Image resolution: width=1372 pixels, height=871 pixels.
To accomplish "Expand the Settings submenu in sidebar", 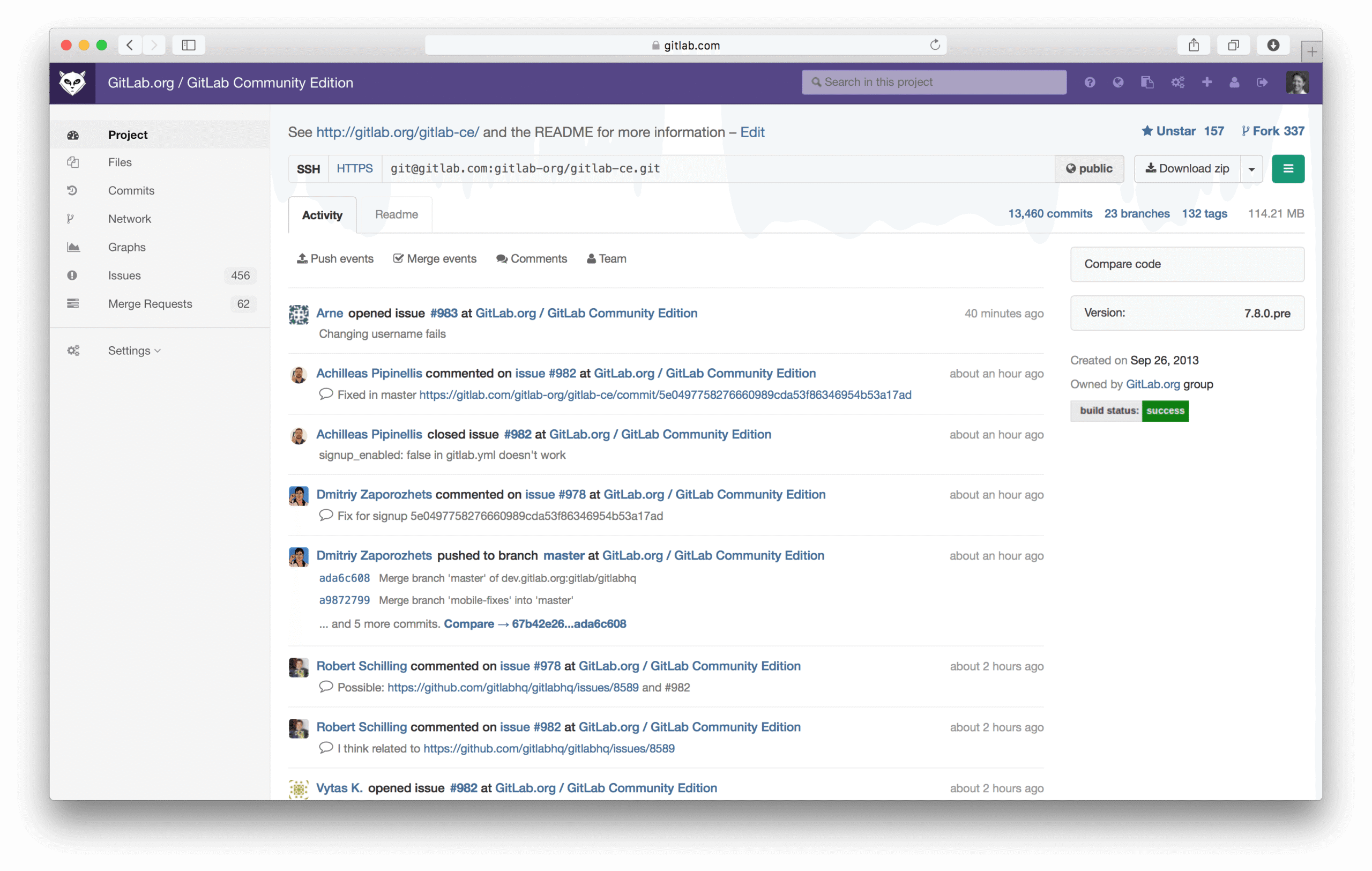I will [135, 351].
